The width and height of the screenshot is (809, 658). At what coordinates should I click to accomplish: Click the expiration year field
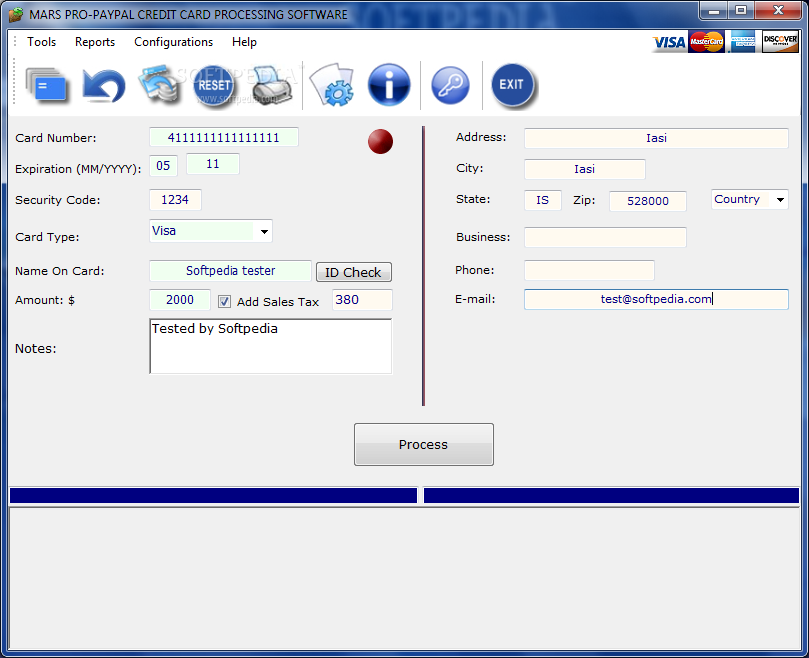pyautogui.click(x=213, y=164)
